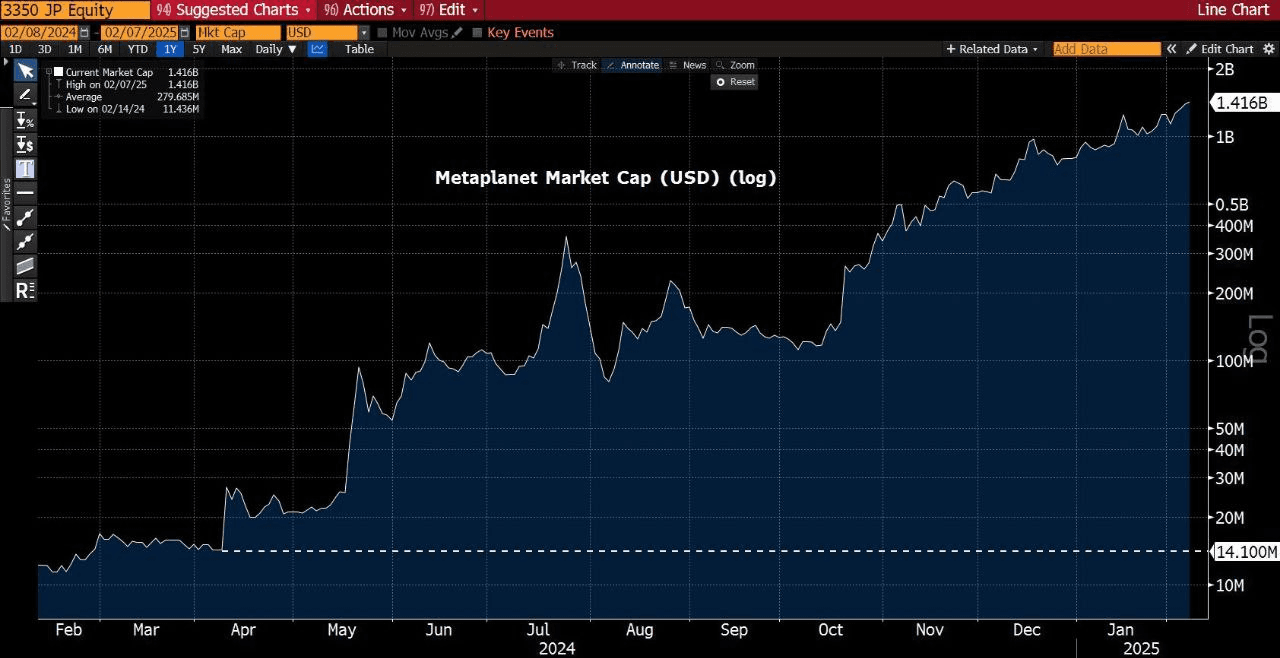Image resolution: width=1280 pixels, height=658 pixels.
Task: Choose the pencil drawing tool
Action: (x=25, y=95)
